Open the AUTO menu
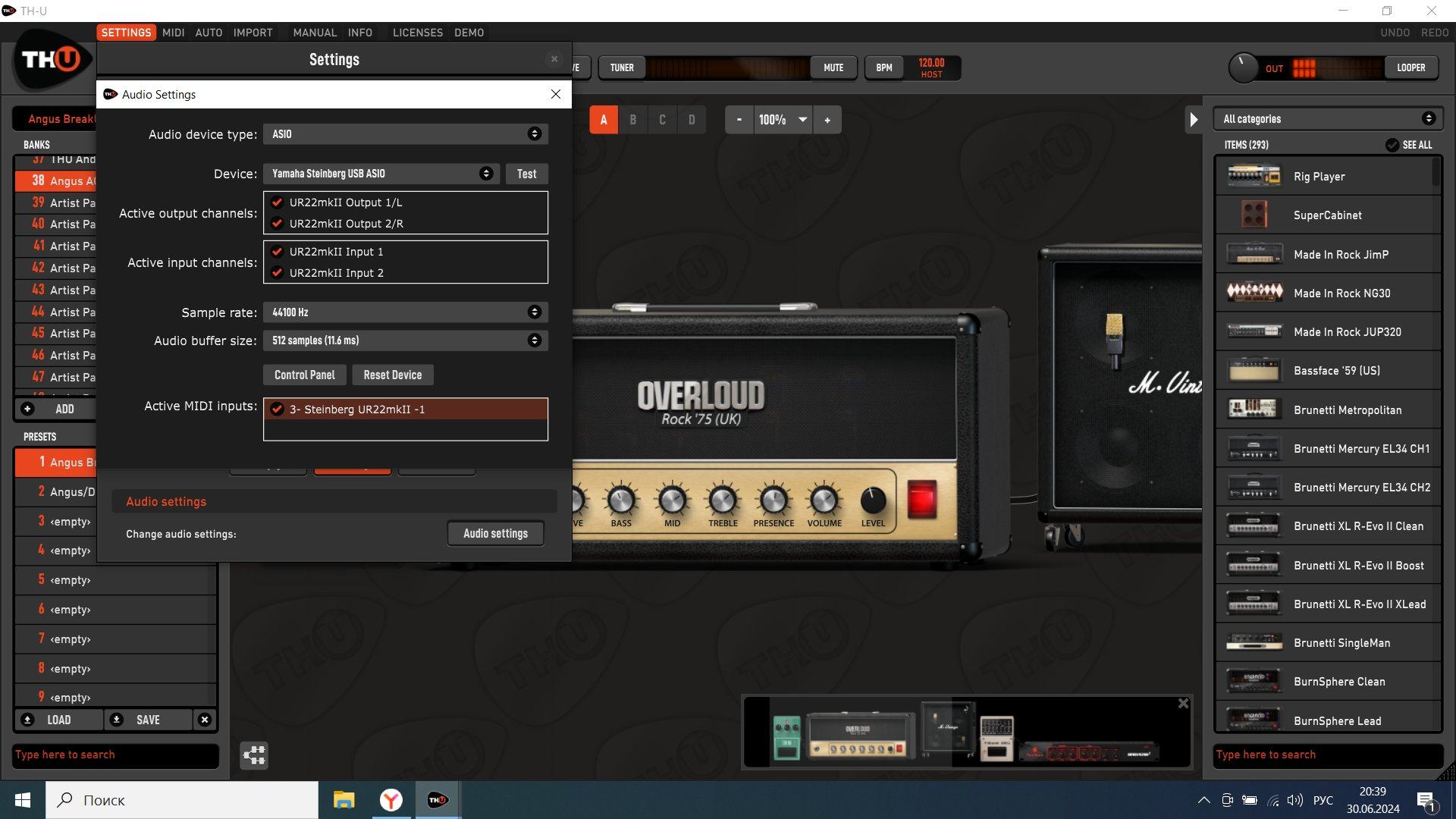Image resolution: width=1456 pixels, height=819 pixels. tap(209, 33)
